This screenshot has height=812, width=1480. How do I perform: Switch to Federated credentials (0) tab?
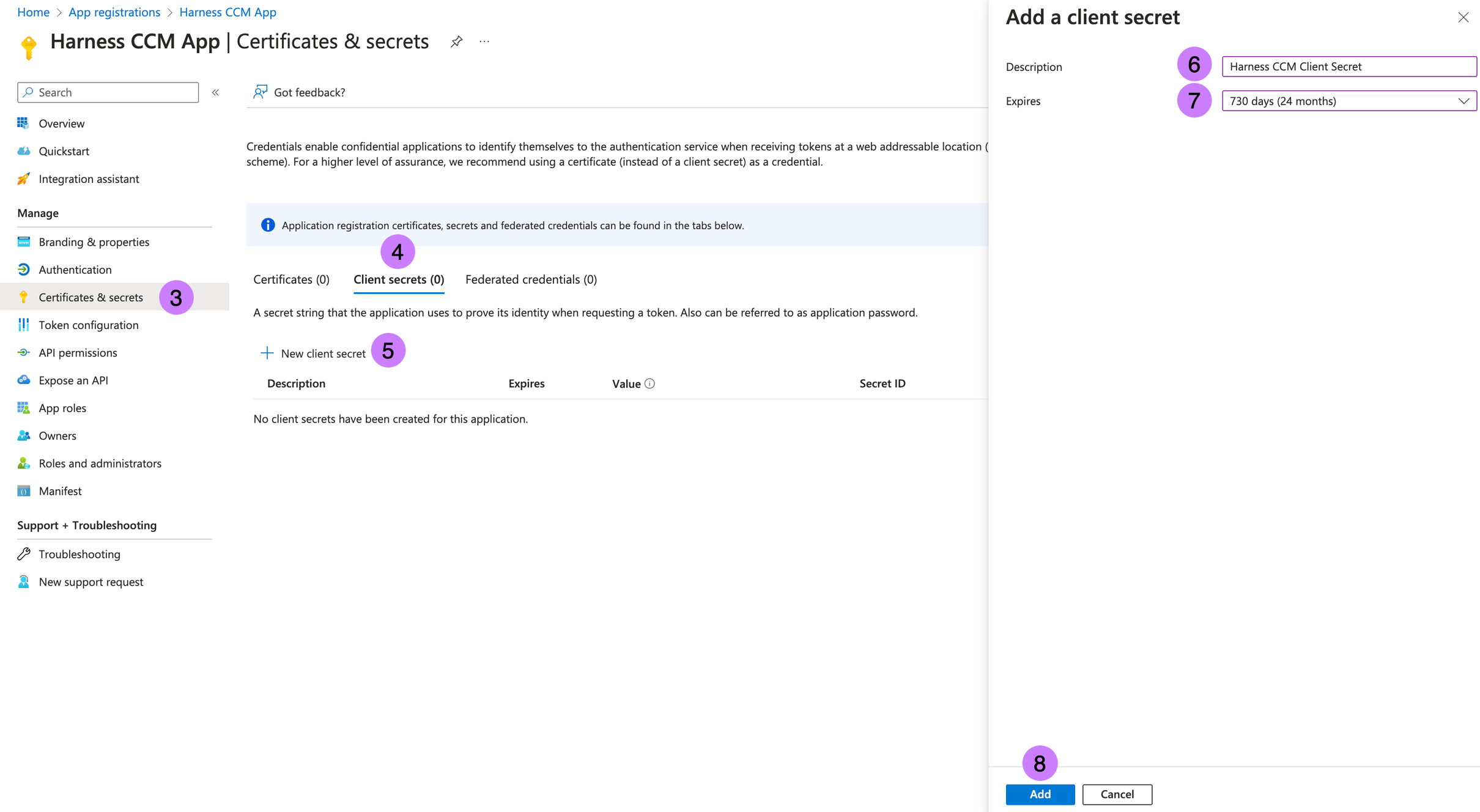click(531, 279)
